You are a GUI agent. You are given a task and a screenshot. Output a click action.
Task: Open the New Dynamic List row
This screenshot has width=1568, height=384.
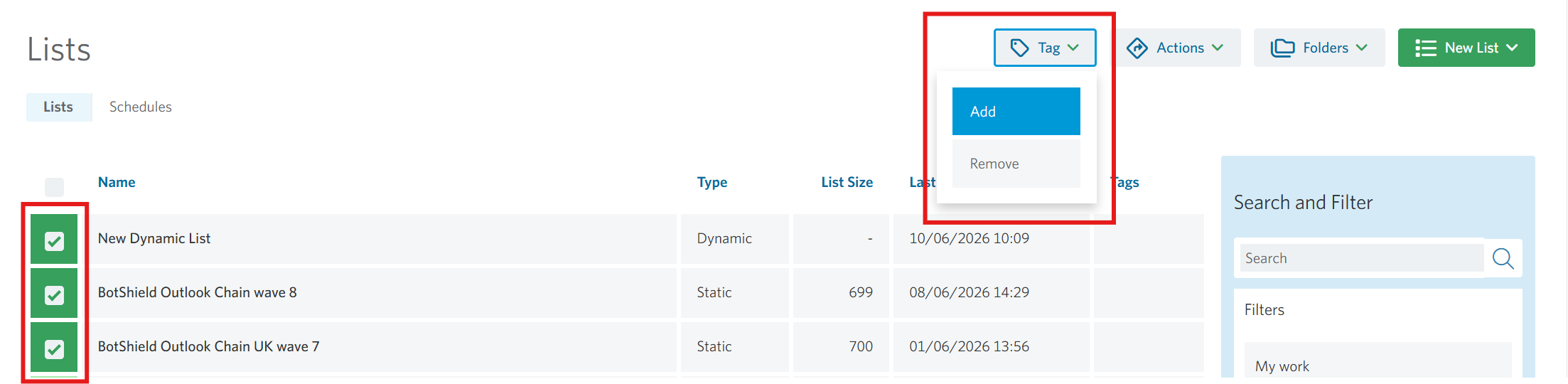(154, 238)
